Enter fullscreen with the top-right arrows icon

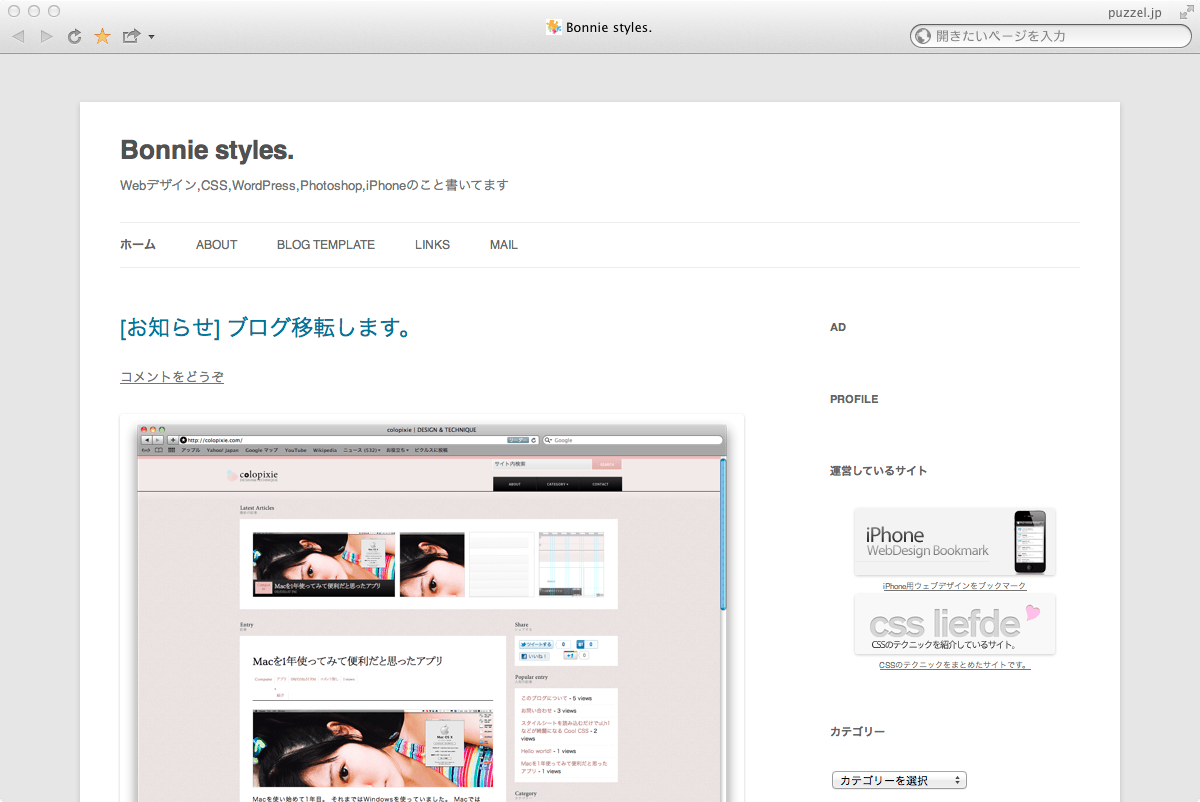1186,12
